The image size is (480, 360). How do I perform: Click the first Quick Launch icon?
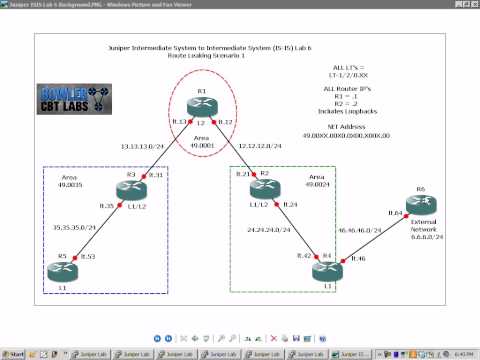32,354
